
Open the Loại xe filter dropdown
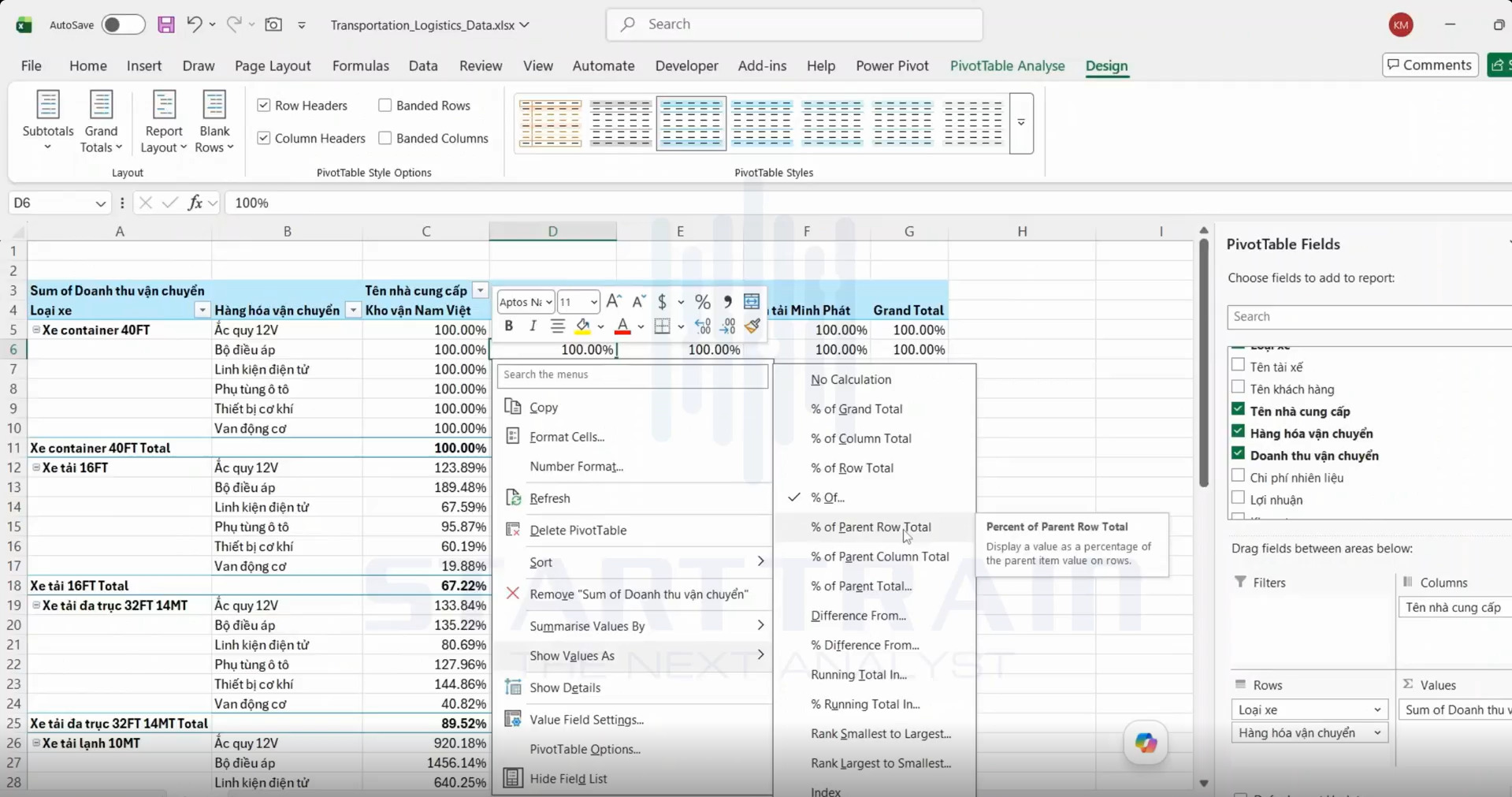(x=202, y=311)
